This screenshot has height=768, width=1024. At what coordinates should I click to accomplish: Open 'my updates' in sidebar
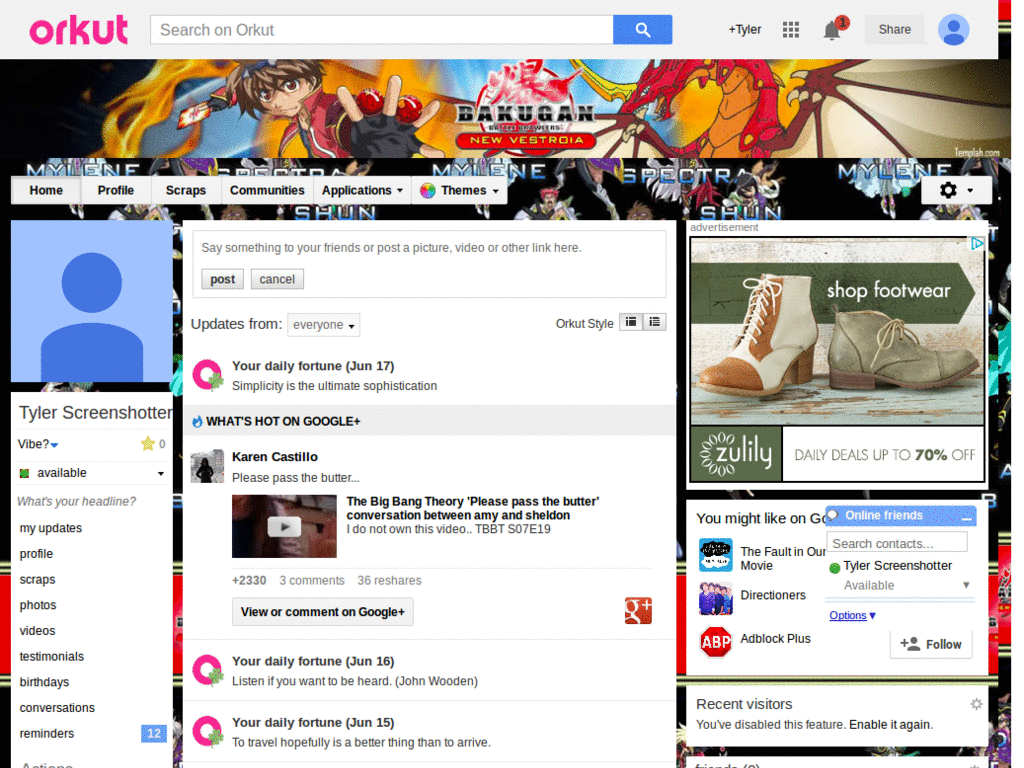click(x=51, y=528)
